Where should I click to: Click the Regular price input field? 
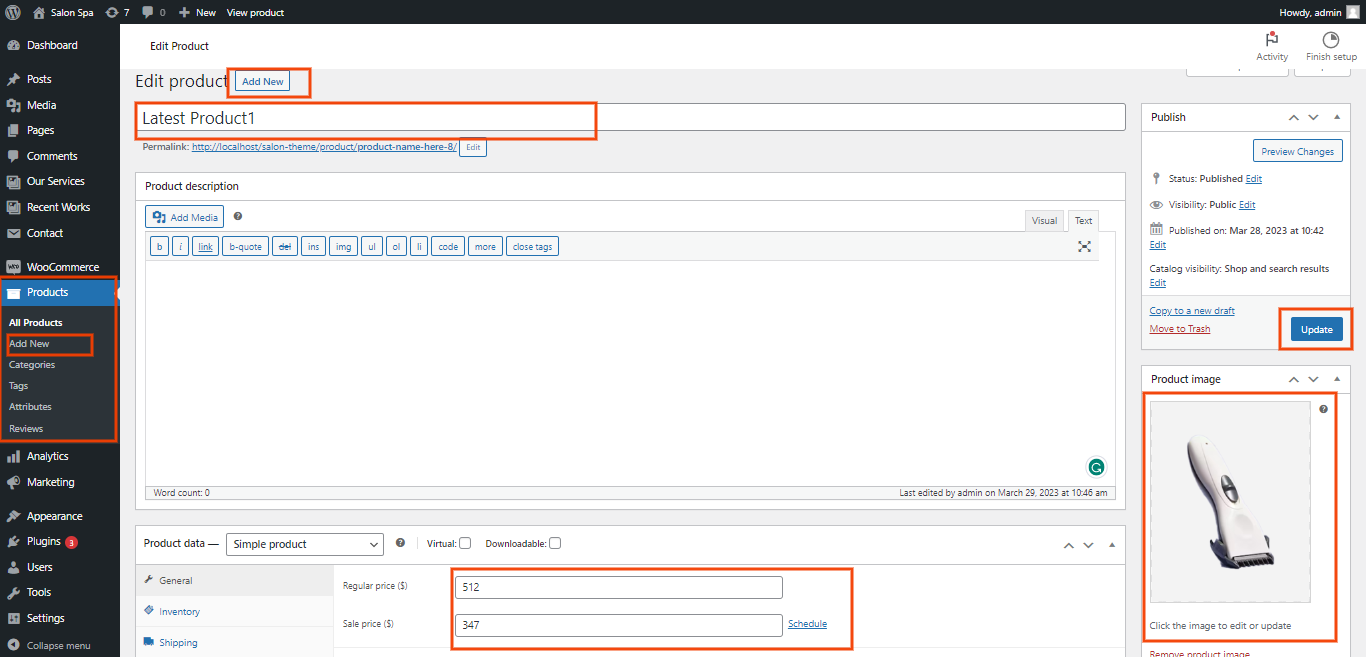point(618,587)
